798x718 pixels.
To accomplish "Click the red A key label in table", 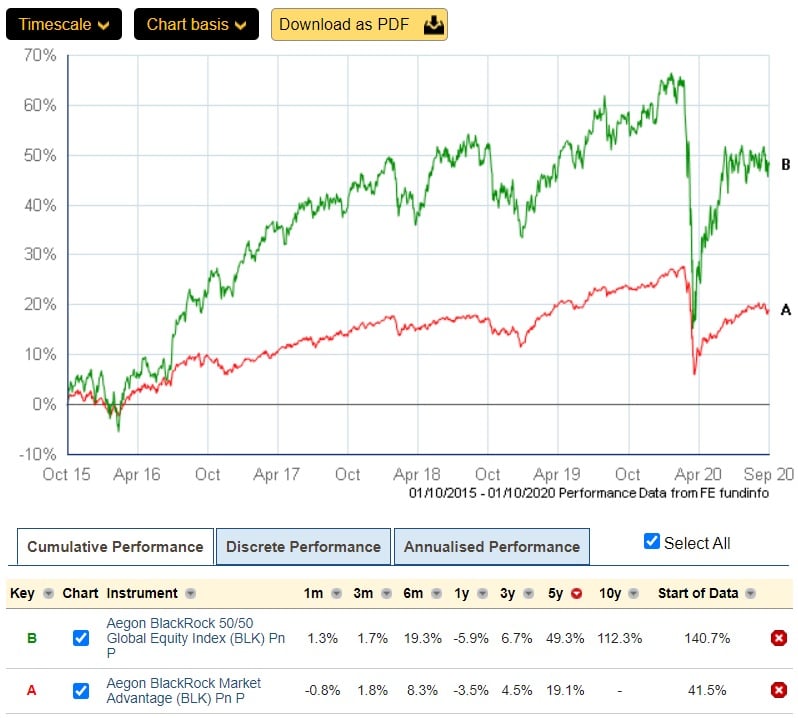I will pyautogui.click(x=32, y=691).
